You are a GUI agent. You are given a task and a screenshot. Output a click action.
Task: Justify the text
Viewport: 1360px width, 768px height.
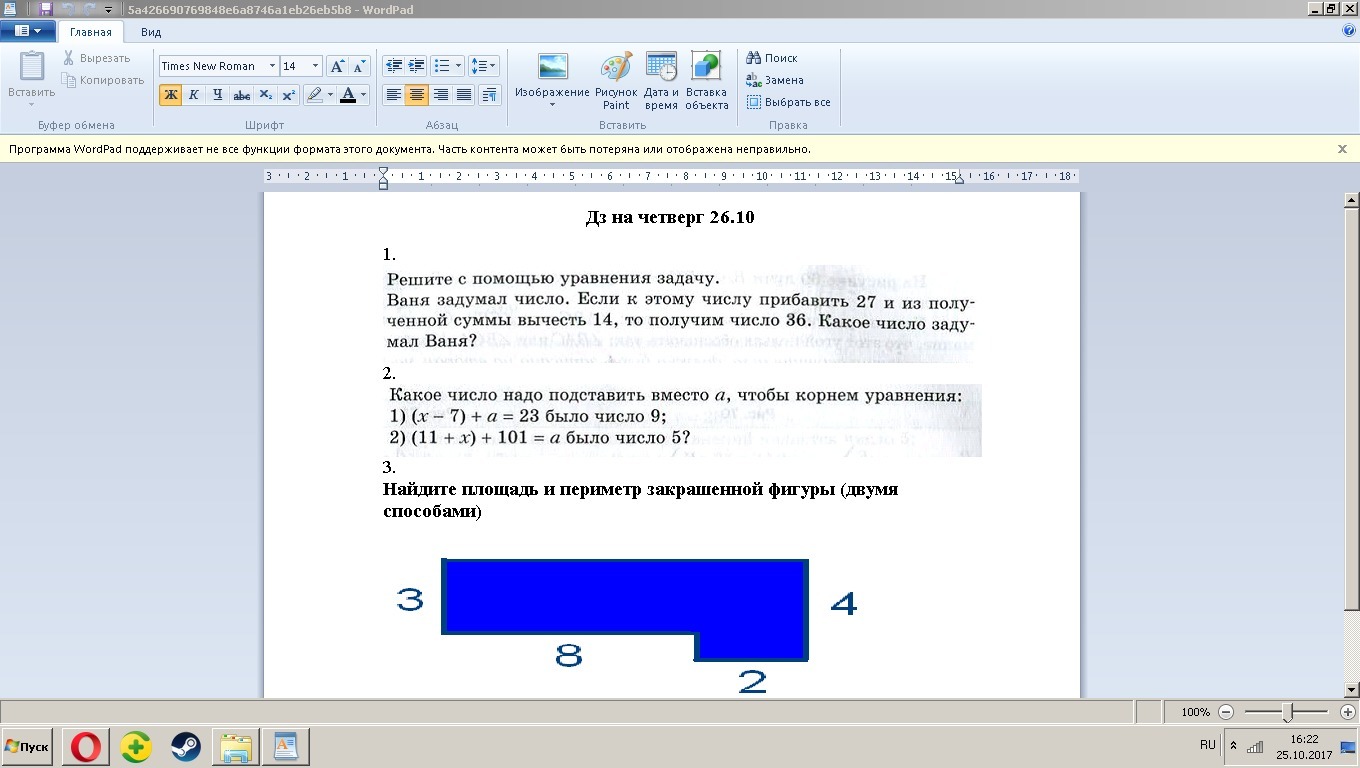pos(463,95)
